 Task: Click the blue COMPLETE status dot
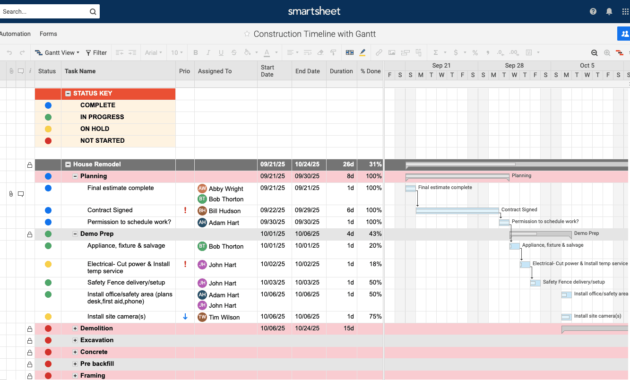48,105
